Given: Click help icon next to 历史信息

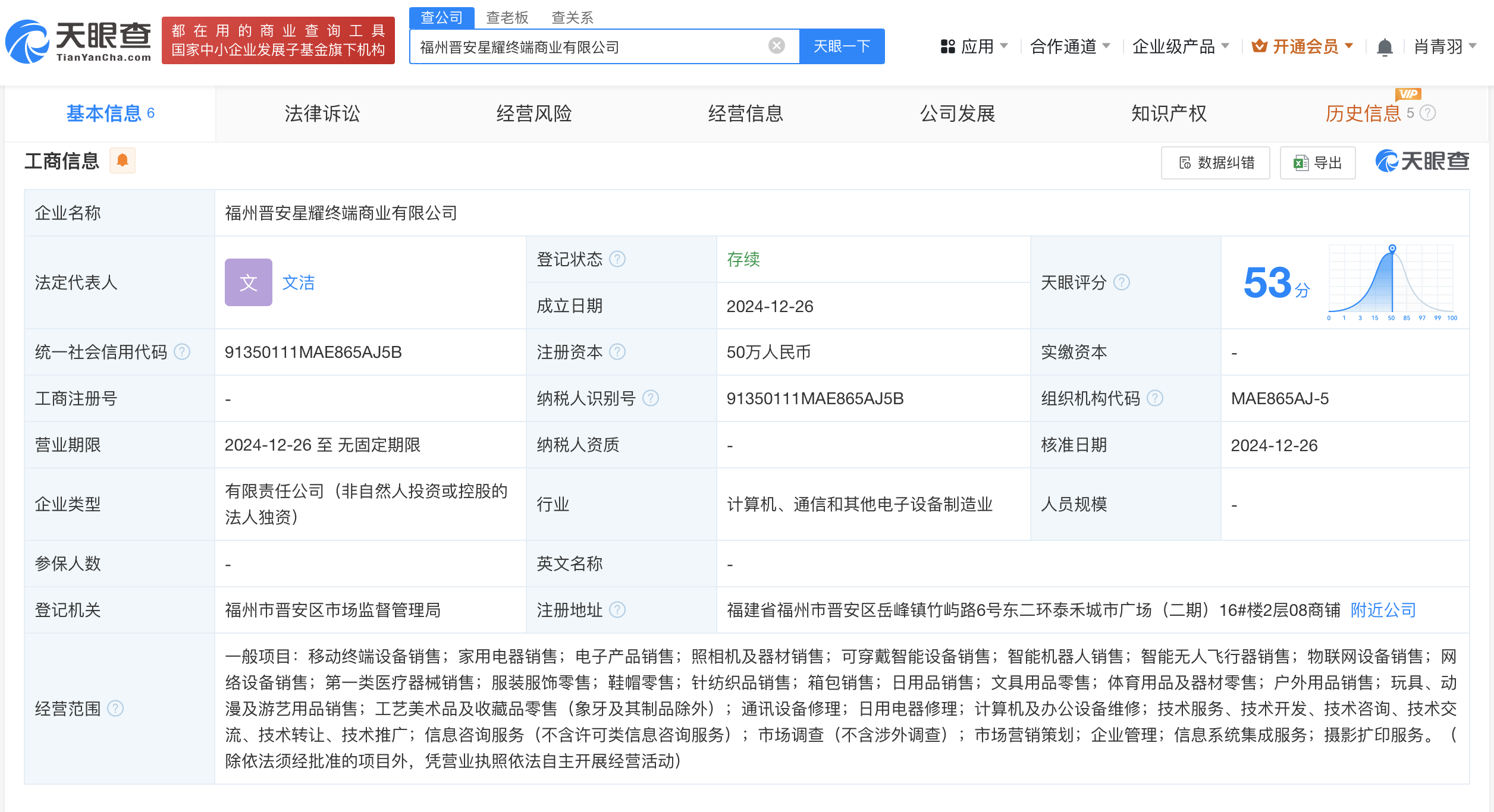Looking at the screenshot, I should click(1428, 113).
